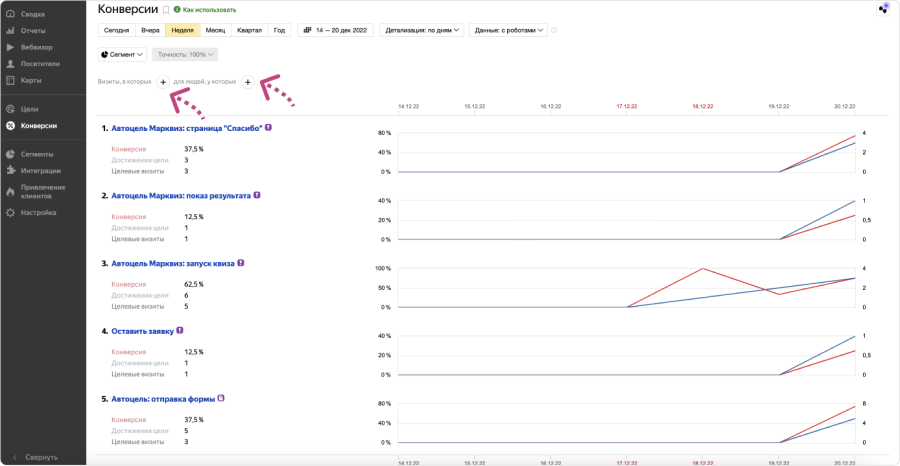
Task: Open goal Оставить заявку
Action: coord(142,331)
